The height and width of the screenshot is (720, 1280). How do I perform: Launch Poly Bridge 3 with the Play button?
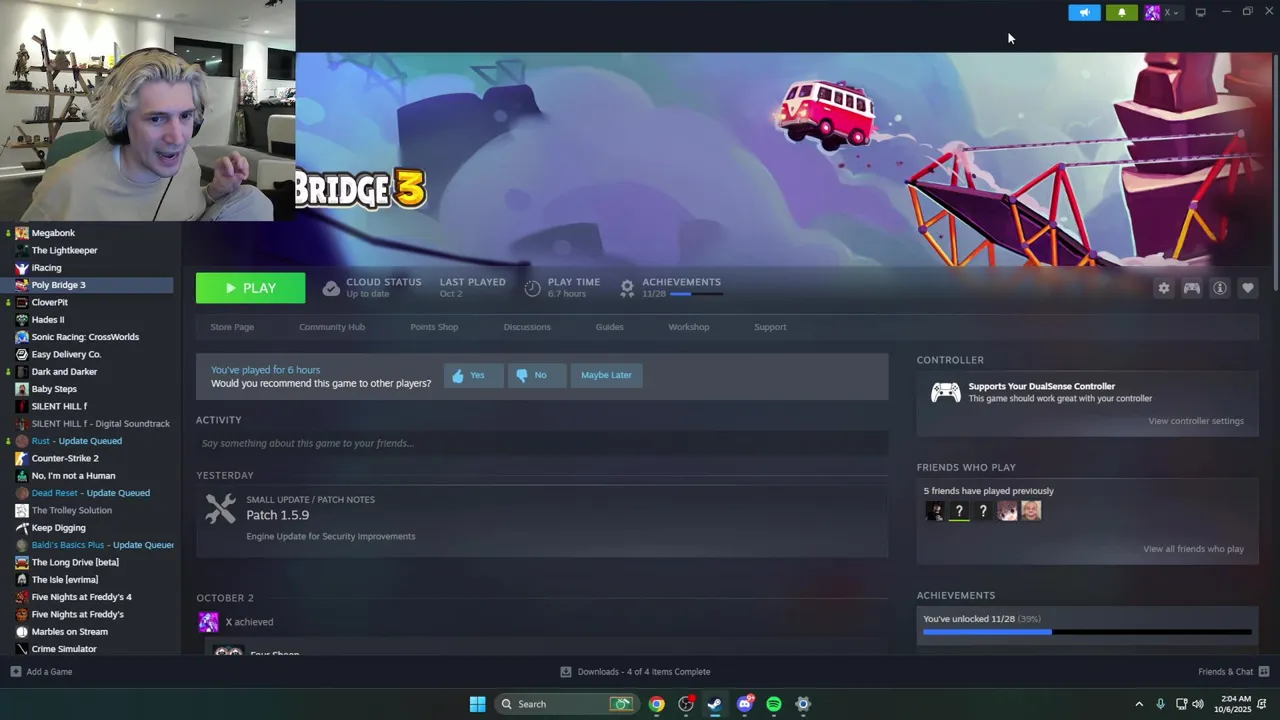250,288
